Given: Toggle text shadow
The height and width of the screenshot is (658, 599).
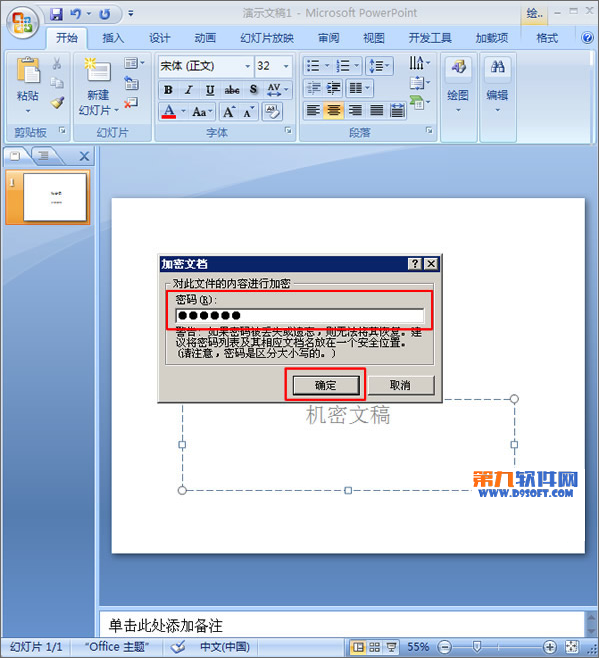Looking at the screenshot, I should point(253,90).
